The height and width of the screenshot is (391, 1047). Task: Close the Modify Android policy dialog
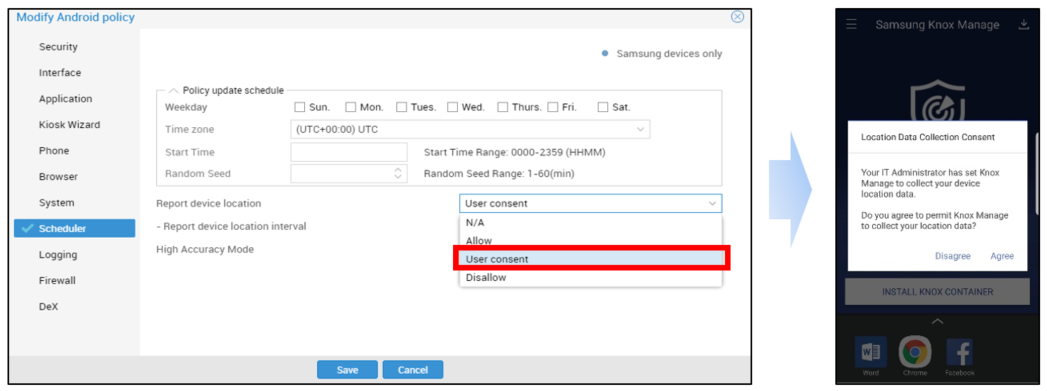(x=737, y=17)
